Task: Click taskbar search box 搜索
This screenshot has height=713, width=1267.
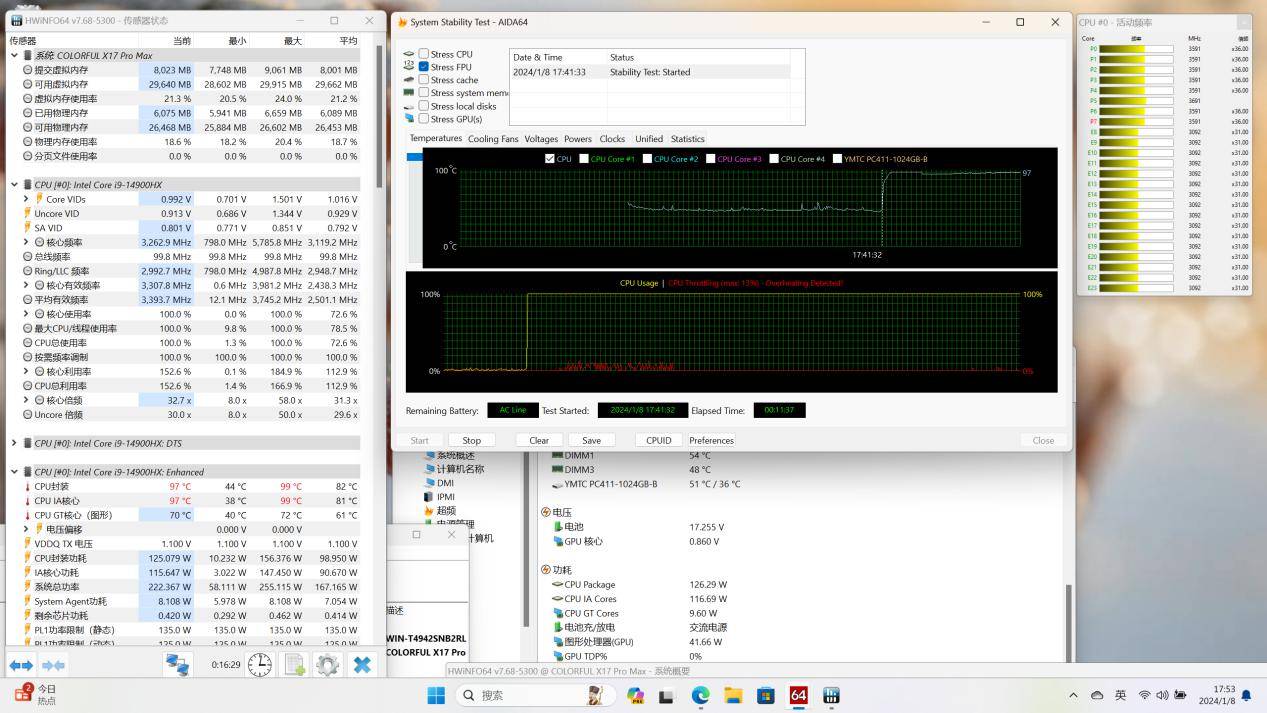Action: [x=535, y=695]
